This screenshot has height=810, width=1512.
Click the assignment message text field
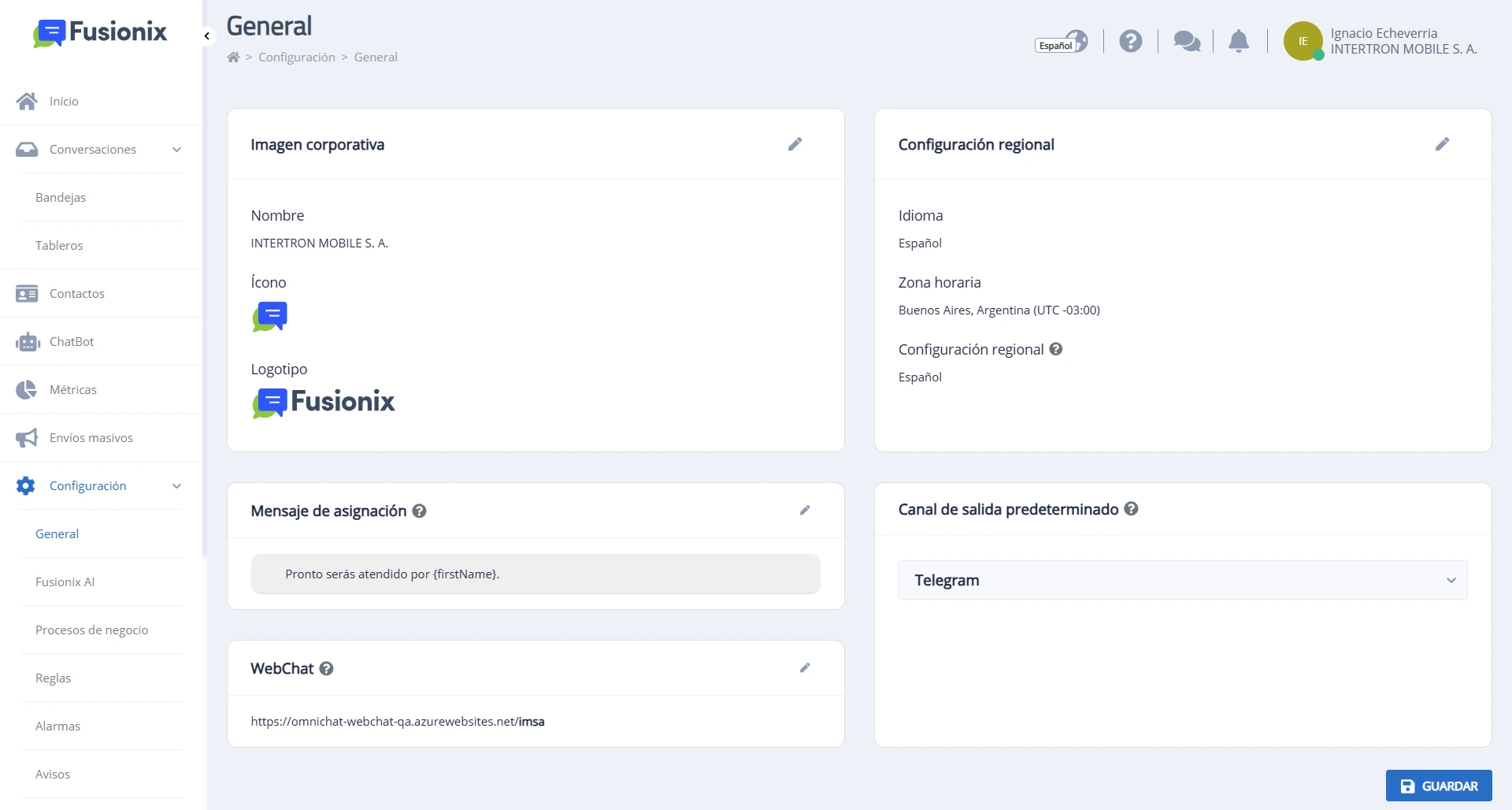(535, 574)
